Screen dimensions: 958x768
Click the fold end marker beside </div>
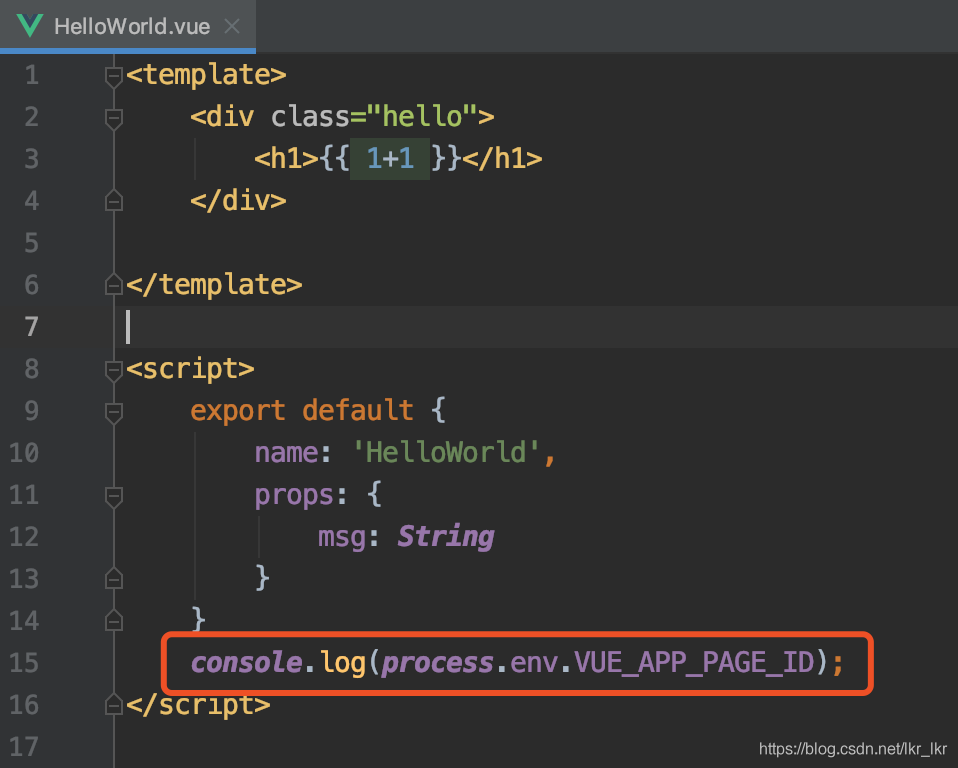coord(114,201)
